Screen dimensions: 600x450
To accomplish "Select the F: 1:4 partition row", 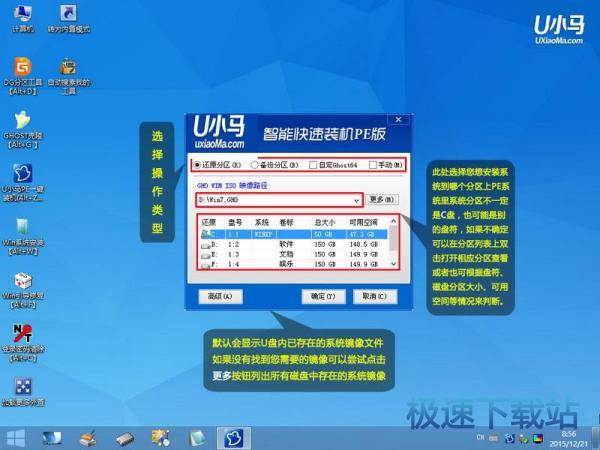I will (294, 264).
